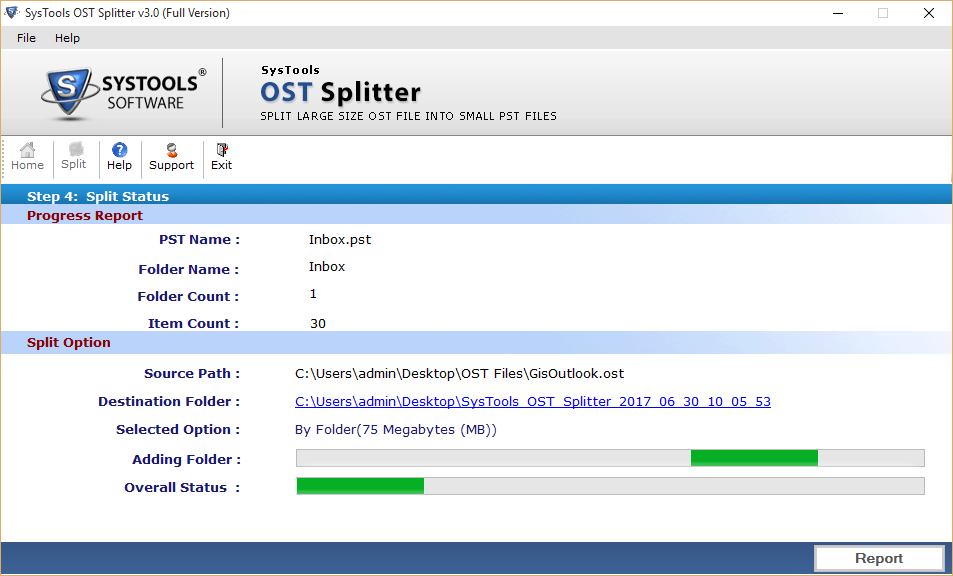Screen dimensions: 953x576
Task: Select the source path GisOutlook.ost text
Action: (x=459, y=374)
